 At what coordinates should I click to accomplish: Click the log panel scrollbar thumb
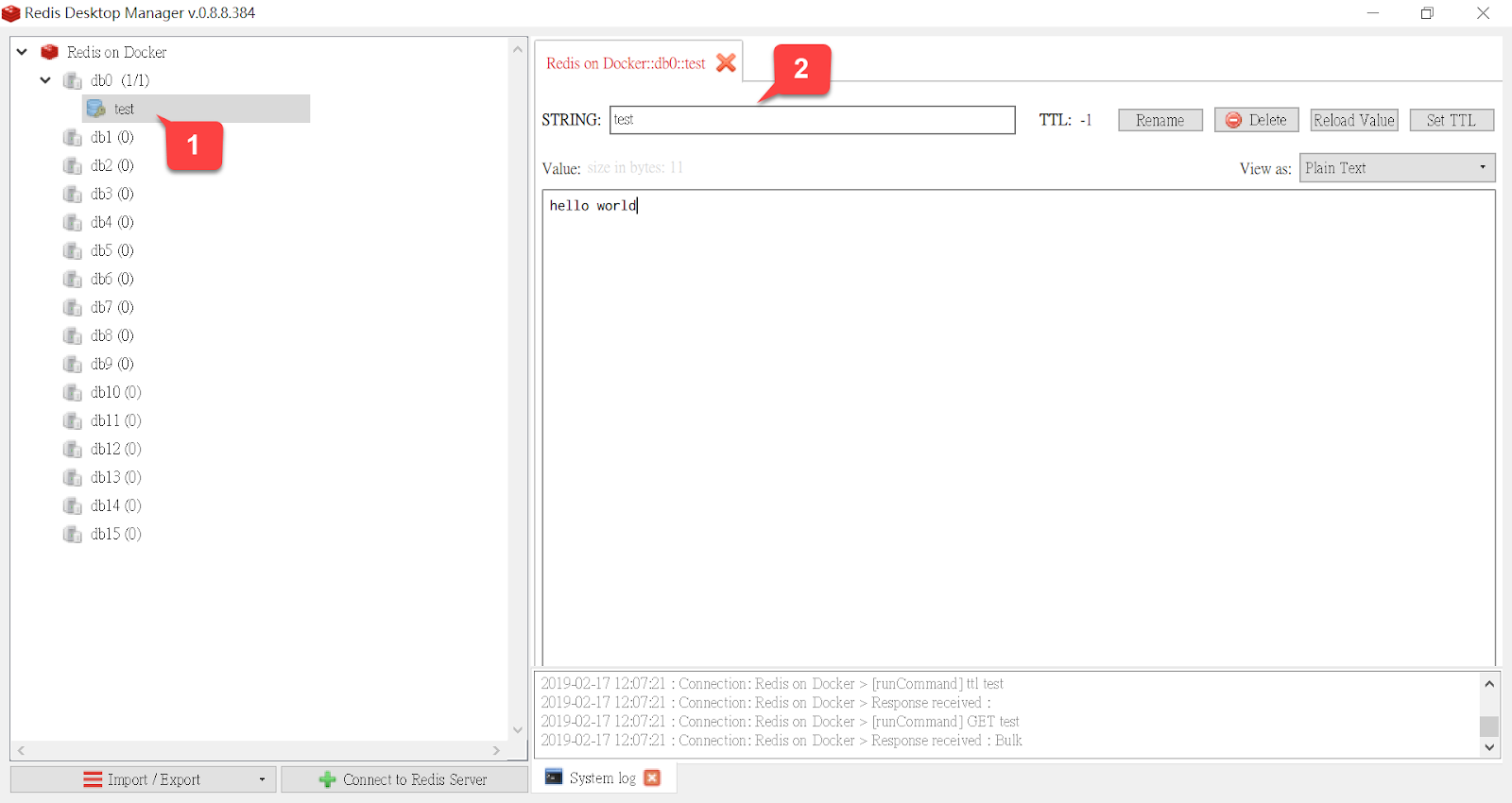coord(1489,726)
